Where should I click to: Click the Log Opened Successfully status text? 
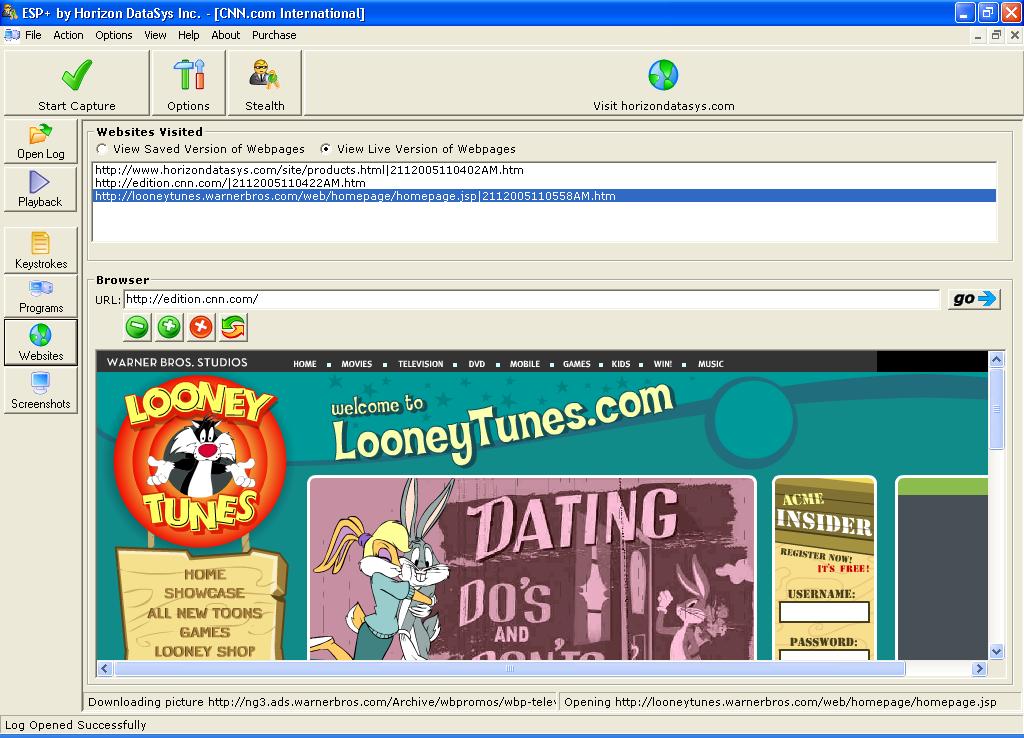click(76, 725)
